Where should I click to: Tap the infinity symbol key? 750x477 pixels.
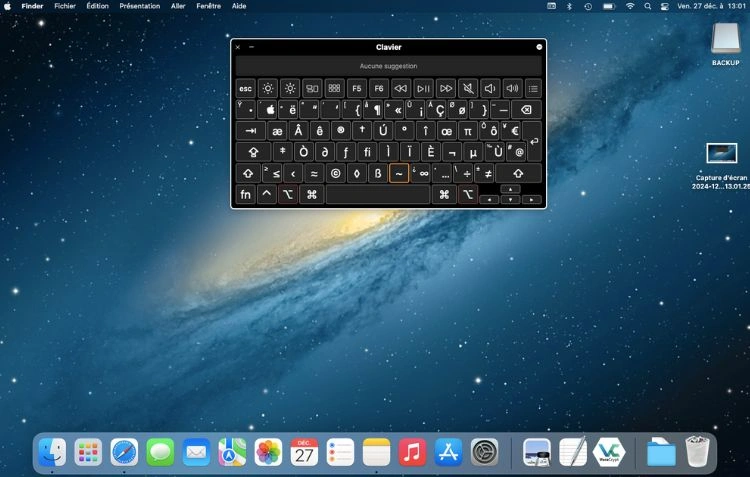pyautogui.click(x=421, y=173)
